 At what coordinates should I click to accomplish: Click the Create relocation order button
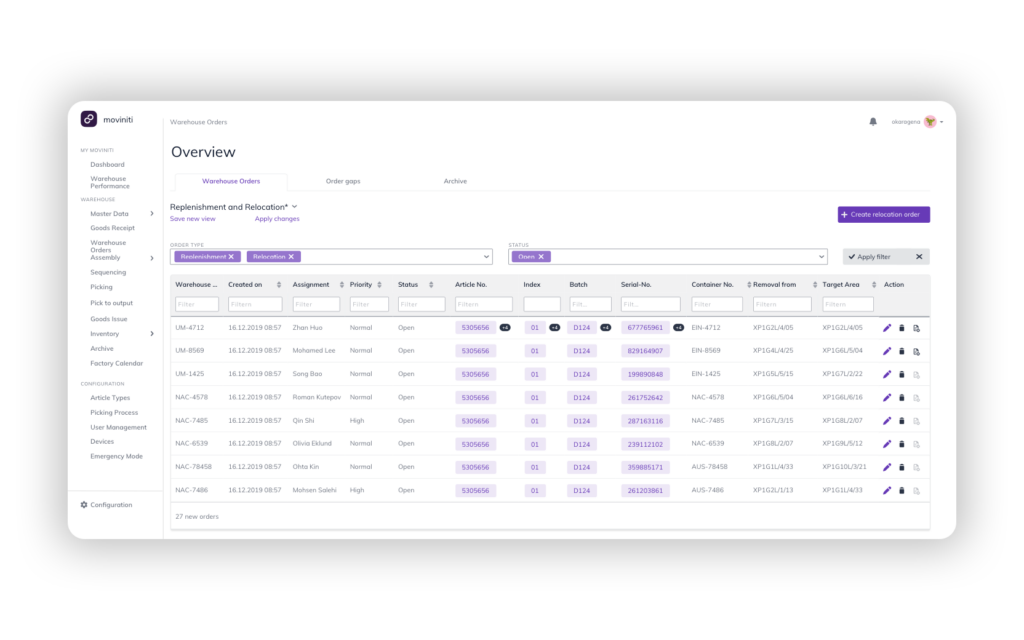point(884,214)
